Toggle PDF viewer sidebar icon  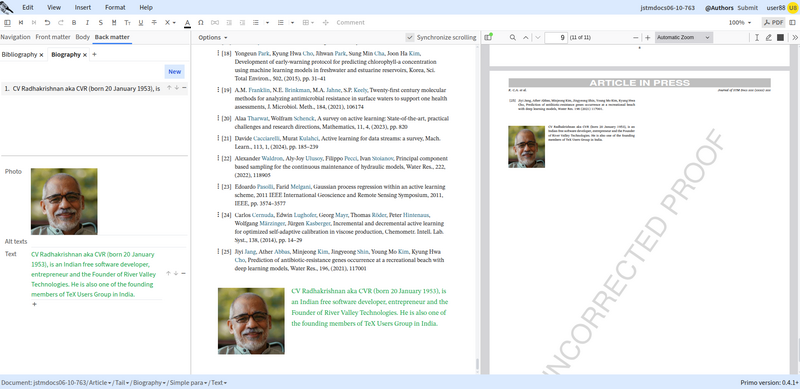489,37
